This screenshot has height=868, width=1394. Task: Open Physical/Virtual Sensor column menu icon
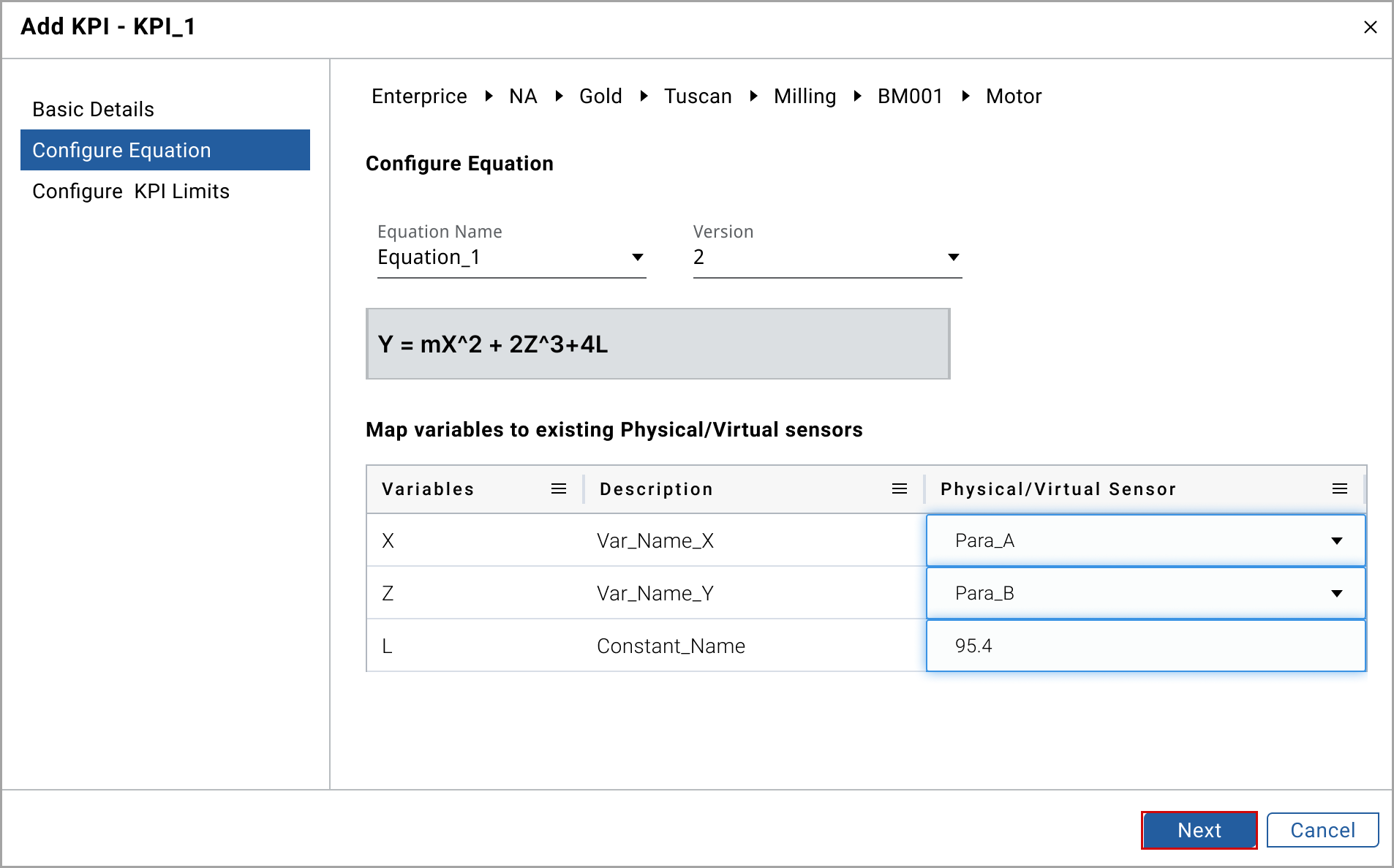[1339, 489]
